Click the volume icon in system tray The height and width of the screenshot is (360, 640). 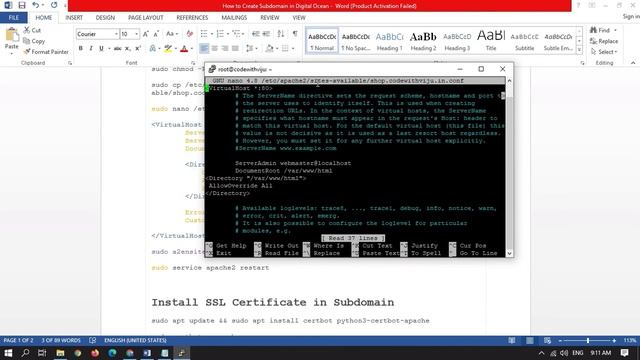pos(564,353)
